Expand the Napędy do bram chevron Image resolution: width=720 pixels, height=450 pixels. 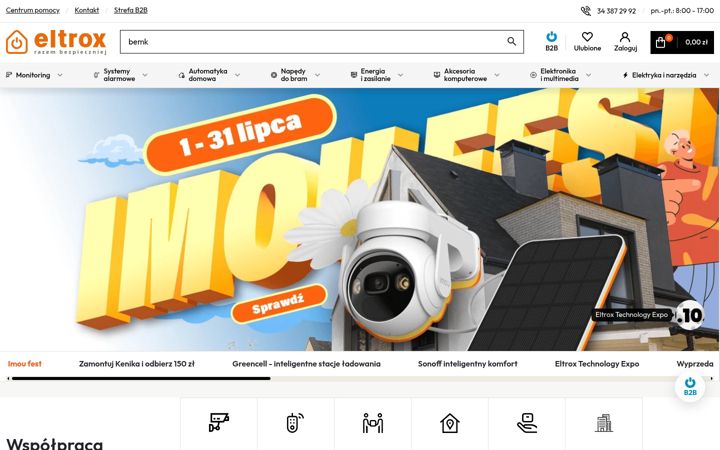[x=317, y=75]
